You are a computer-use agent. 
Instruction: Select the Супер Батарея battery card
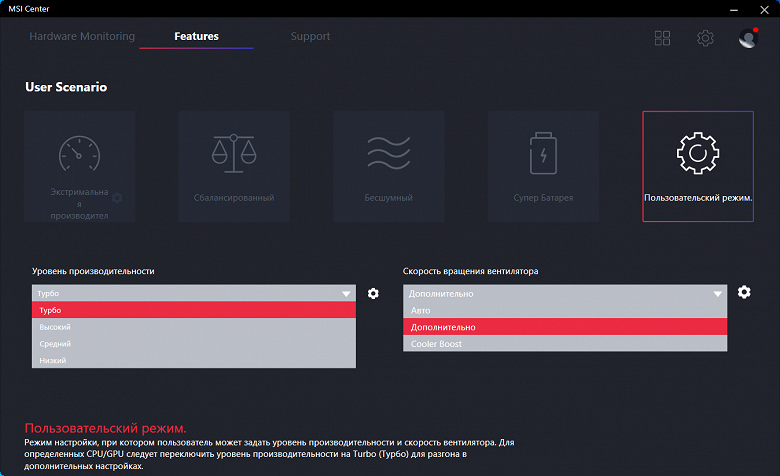tap(543, 166)
